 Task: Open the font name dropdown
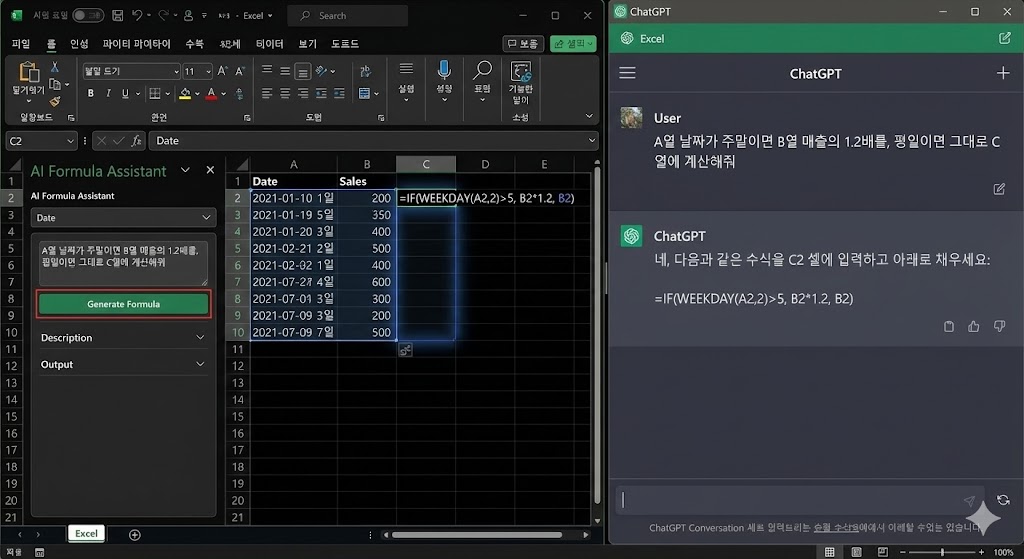click(x=176, y=71)
